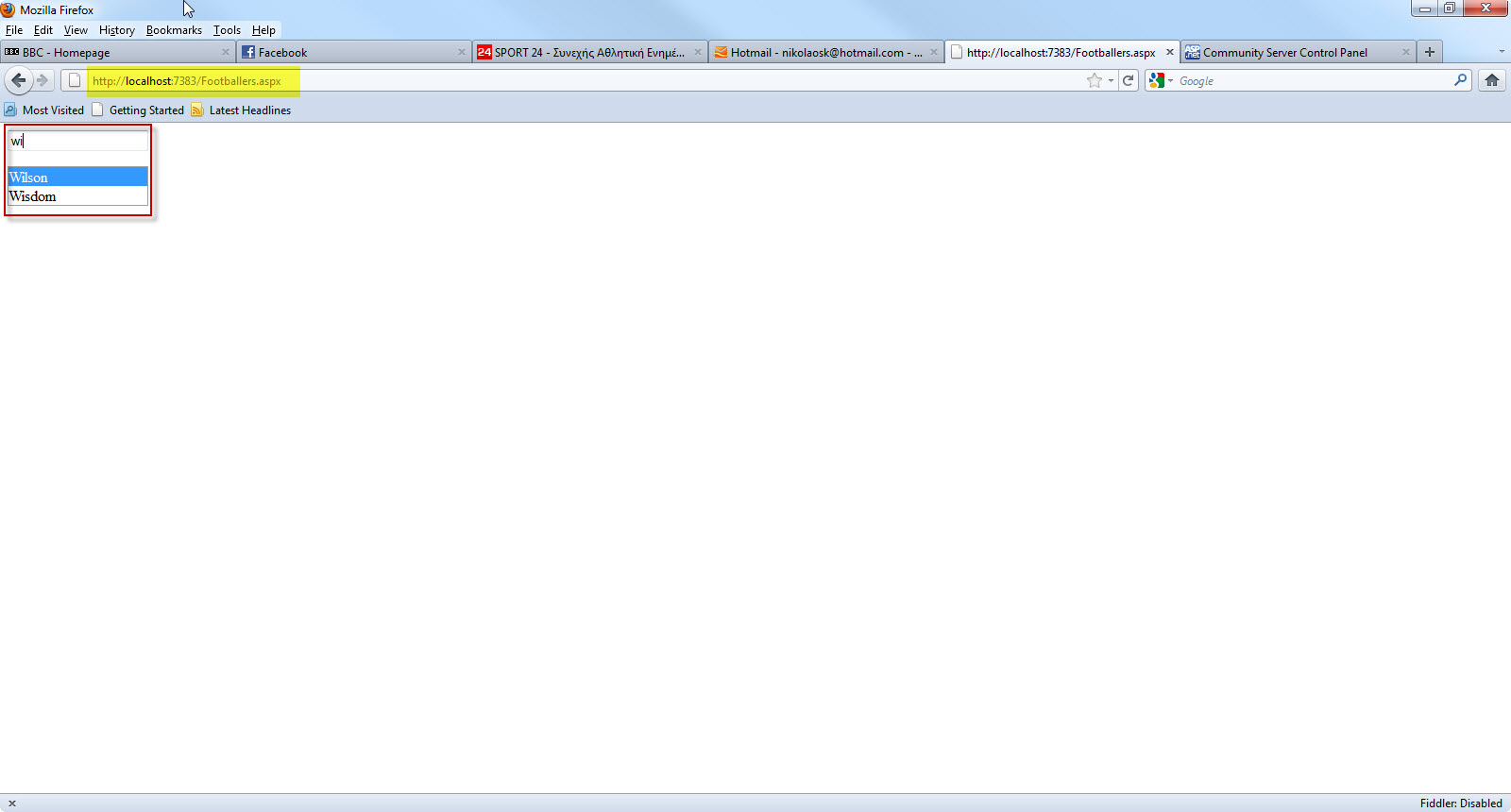Image resolution: width=1511 pixels, height=812 pixels.
Task: Open the File menu
Action: click(x=14, y=30)
